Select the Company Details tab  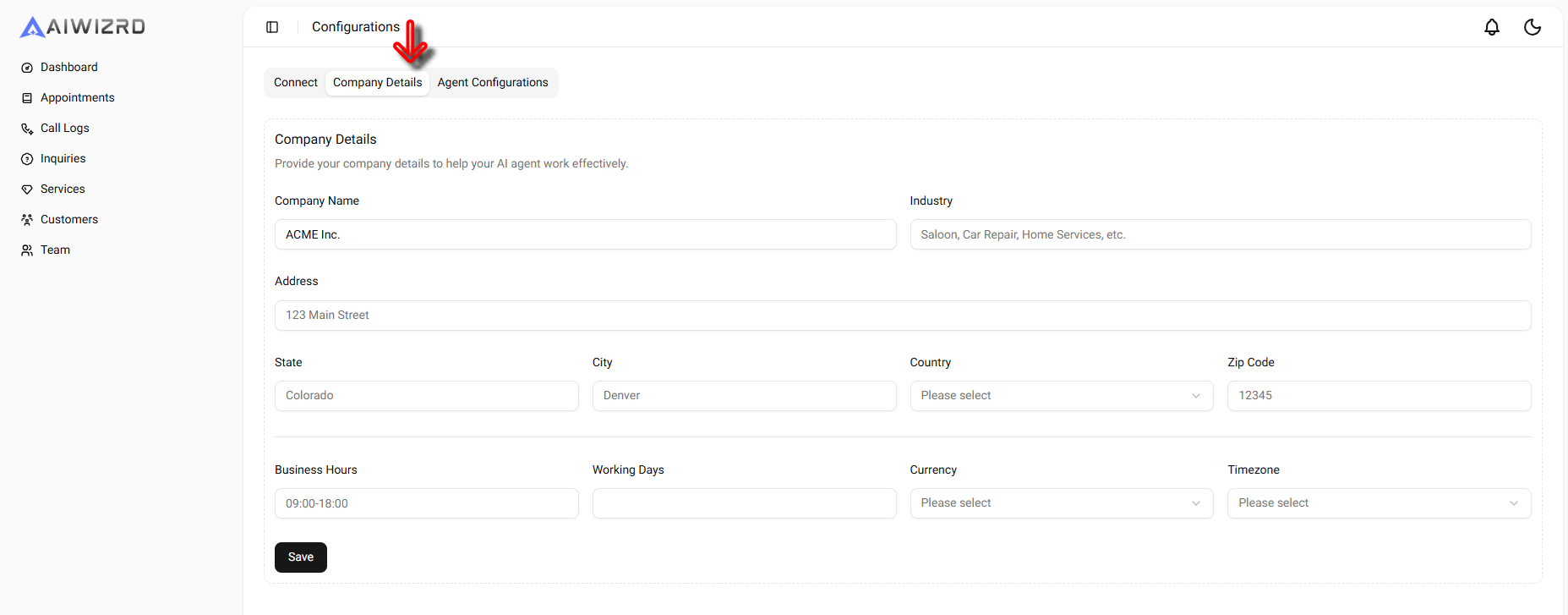click(377, 82)
